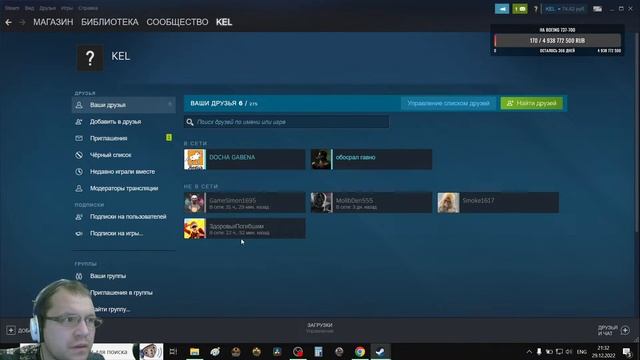640x360 pixels.
Task: Open the KEL profile tab in navigation
Action: (x=224, y=22)
